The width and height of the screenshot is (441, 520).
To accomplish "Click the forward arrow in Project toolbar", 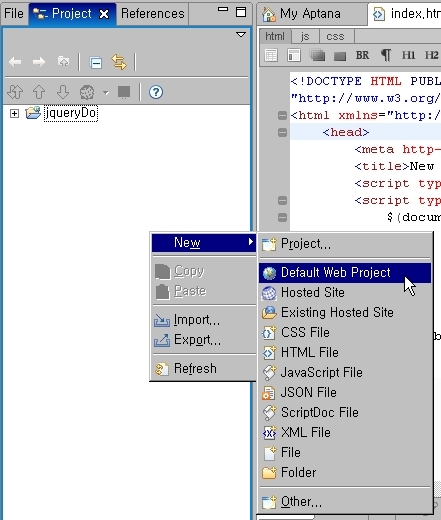I will (39, 62).
